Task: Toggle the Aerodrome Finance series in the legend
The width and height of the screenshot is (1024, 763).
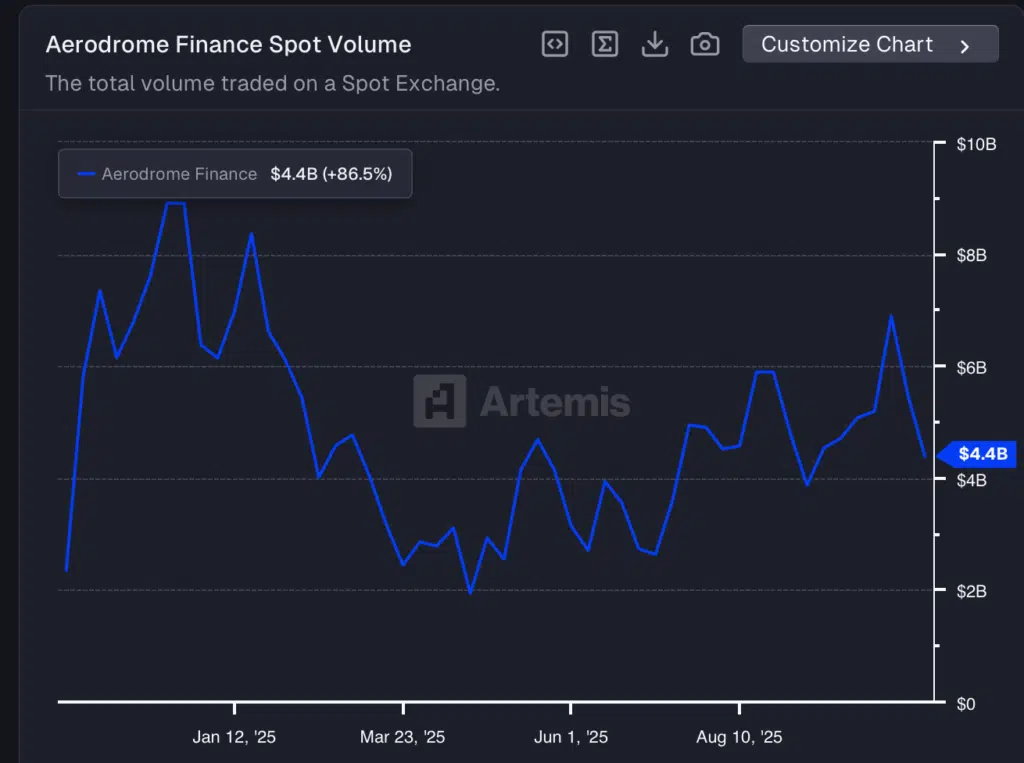Action: click(178, 173)
